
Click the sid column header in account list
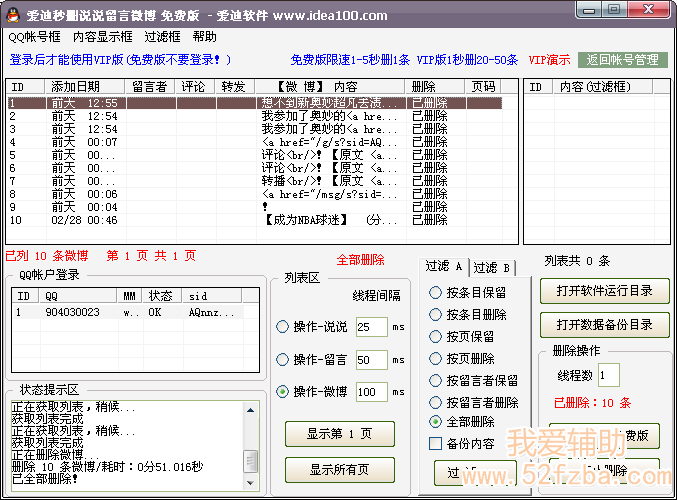pyautogui.click(x=213, y=296)
